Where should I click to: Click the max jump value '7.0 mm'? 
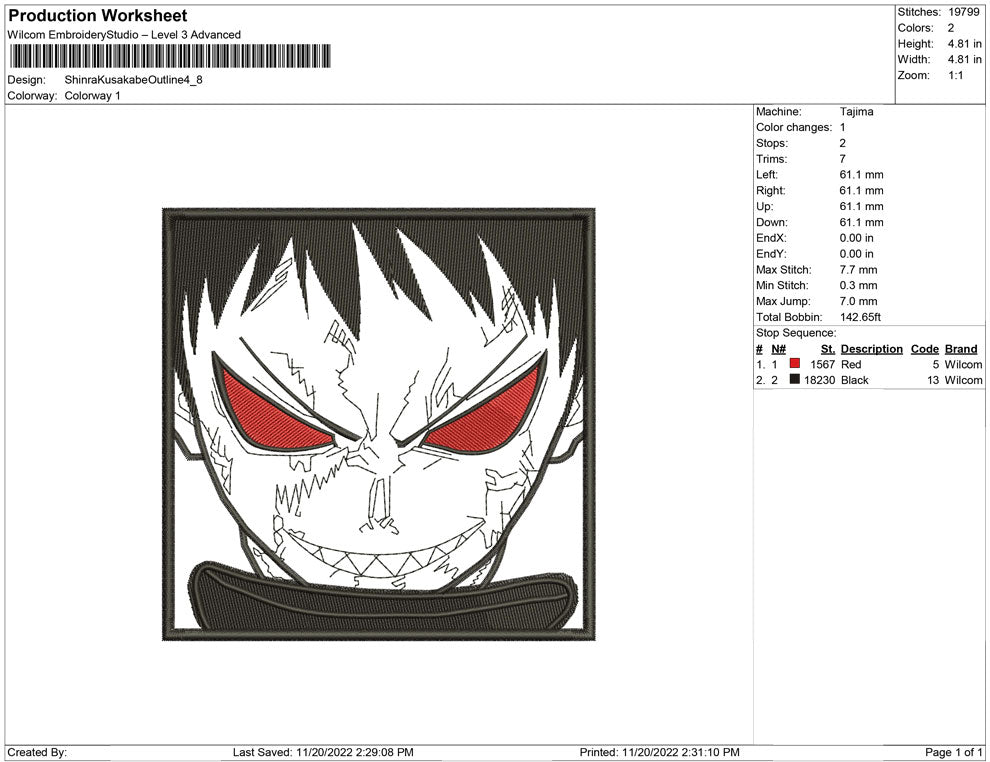[x=859, y=301]
